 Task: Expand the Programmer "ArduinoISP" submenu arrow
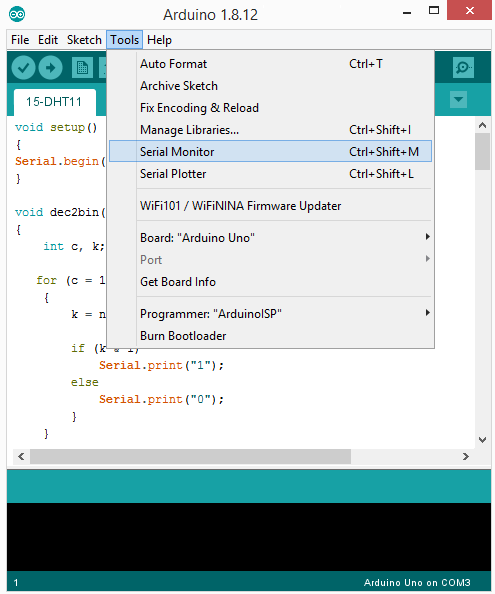(427, 313)
